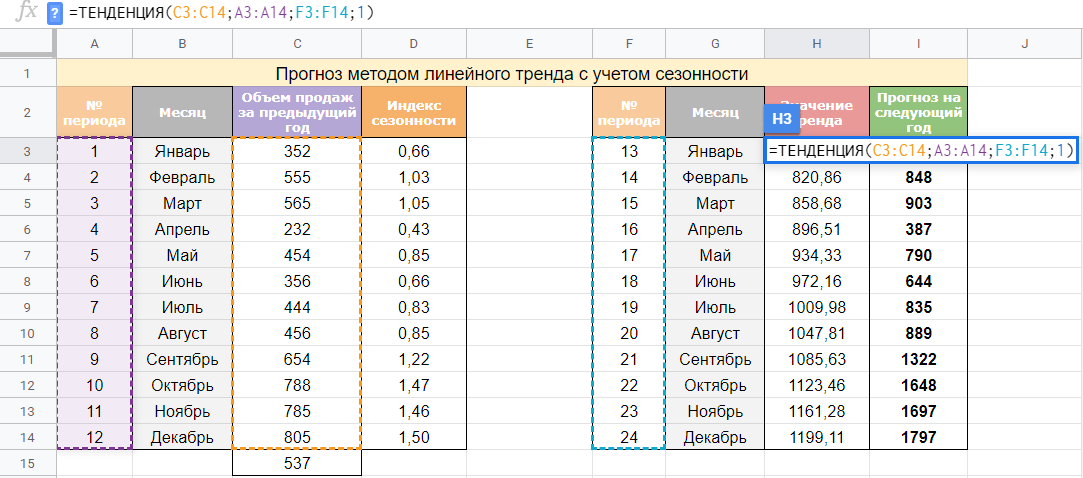
Task: Click the H3 cell reference tooltip badge
Action: (781, 119)
